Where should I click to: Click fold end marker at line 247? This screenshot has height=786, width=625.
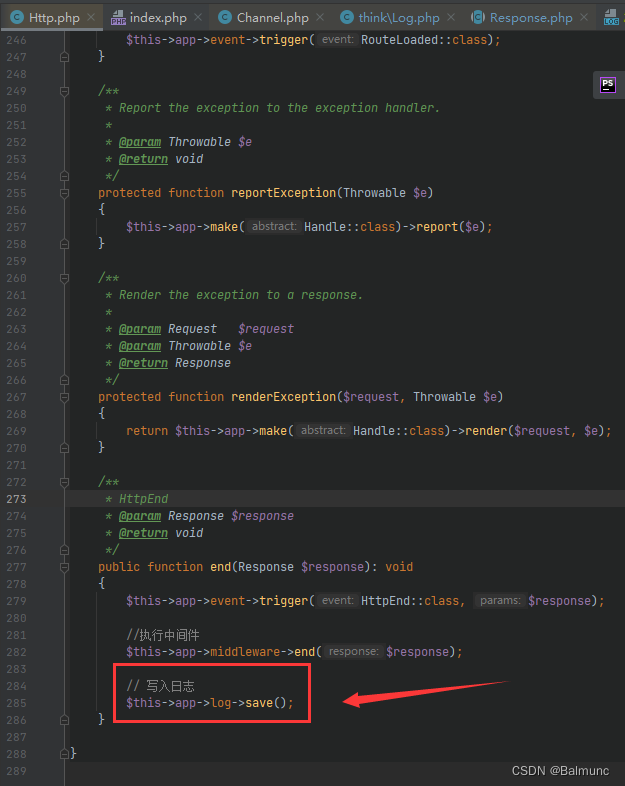pos(64,57)
